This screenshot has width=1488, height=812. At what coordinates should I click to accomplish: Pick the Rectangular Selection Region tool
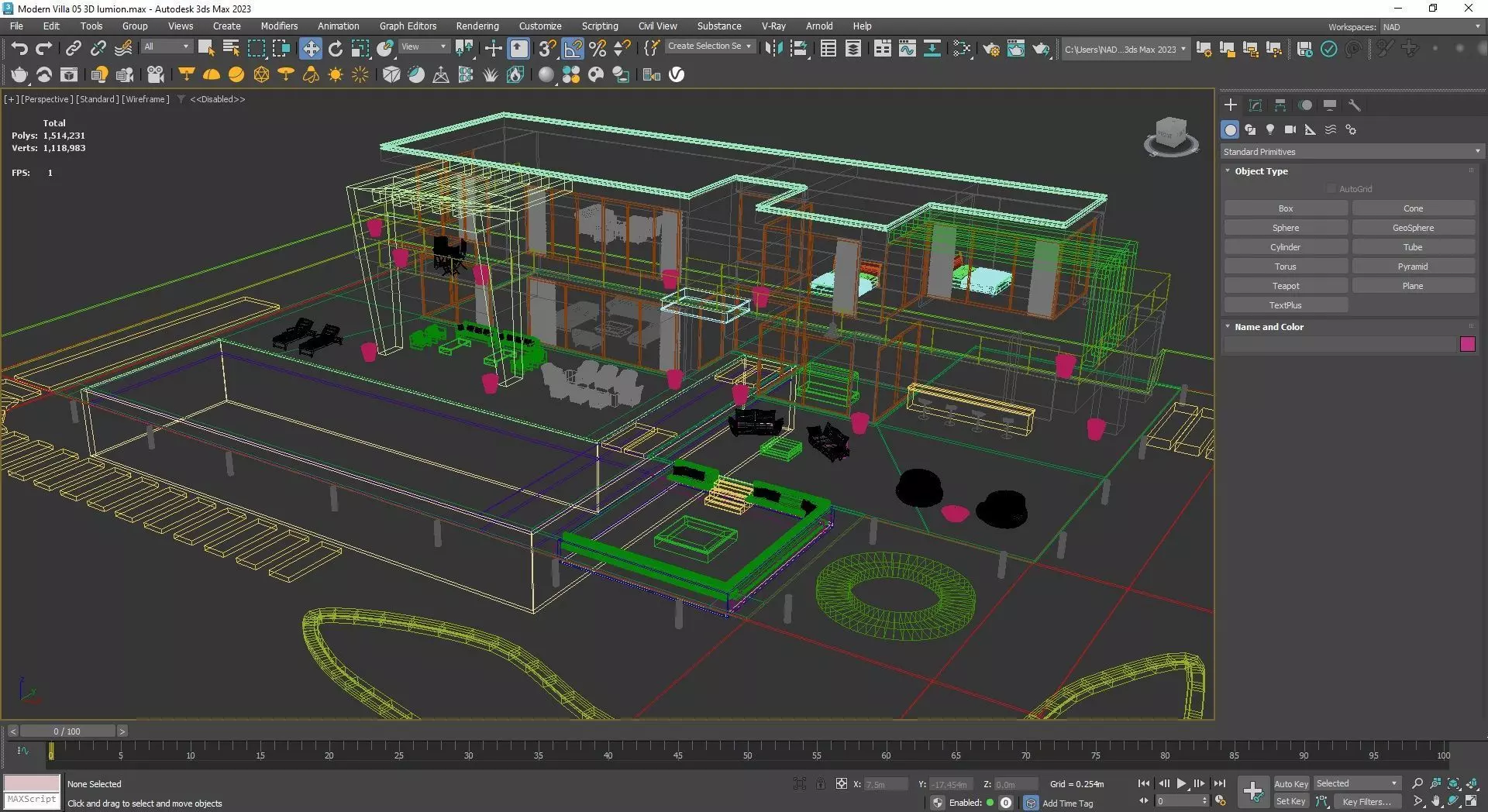coord(256,49)
